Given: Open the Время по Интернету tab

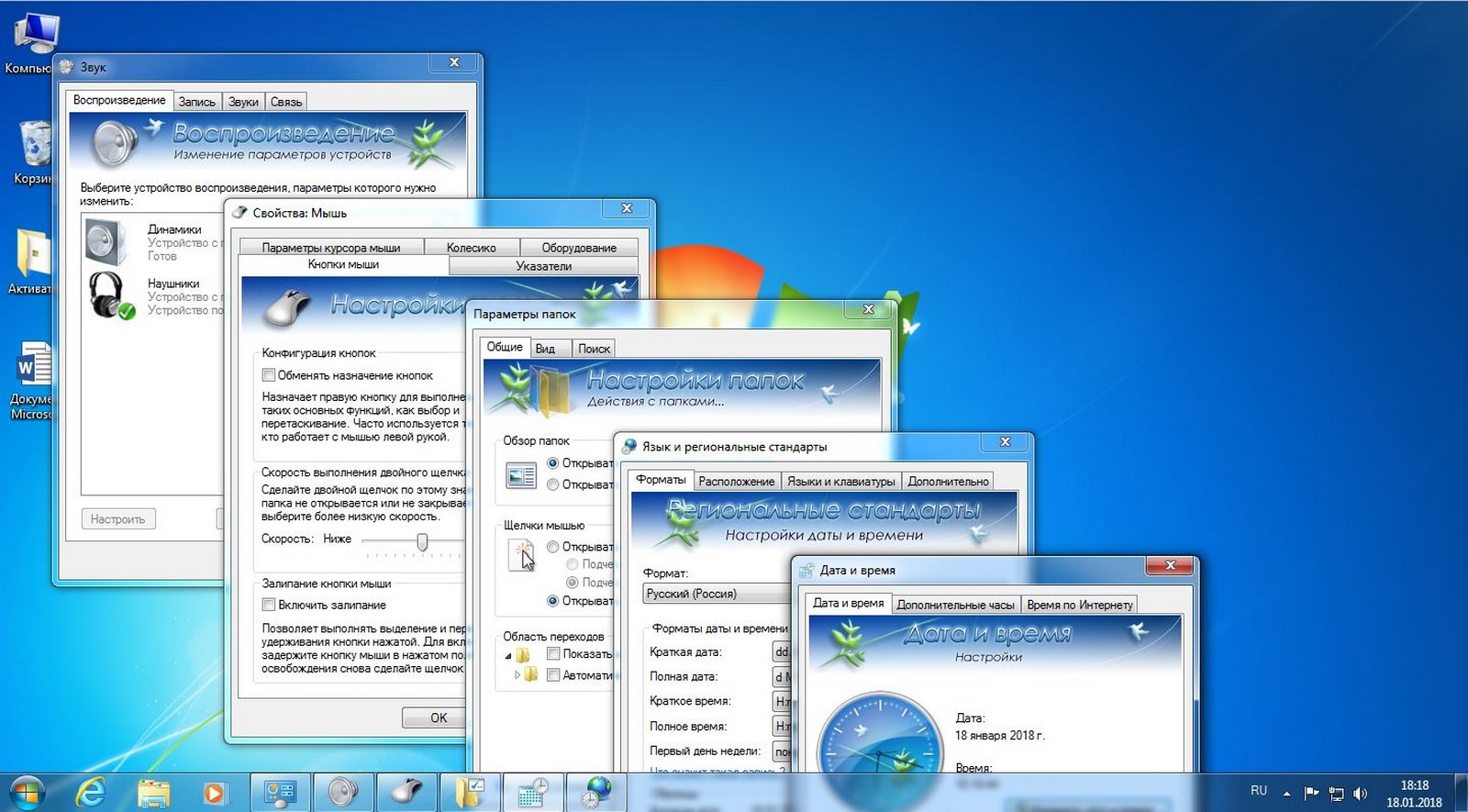Looking at the screenshot, I should (x=1080, y=605).
